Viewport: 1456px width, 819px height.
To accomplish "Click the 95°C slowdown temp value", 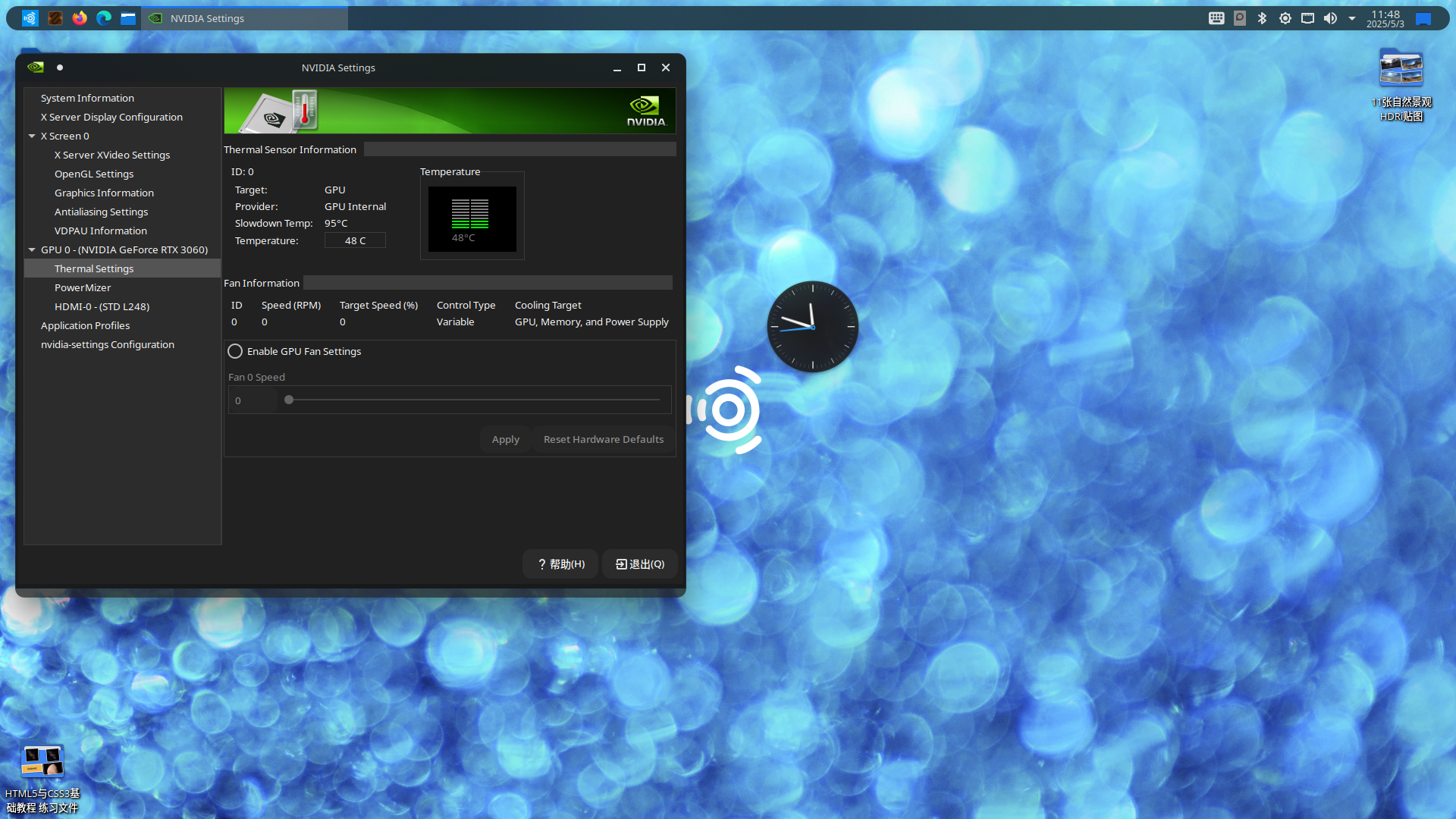I will pos(336,223).
